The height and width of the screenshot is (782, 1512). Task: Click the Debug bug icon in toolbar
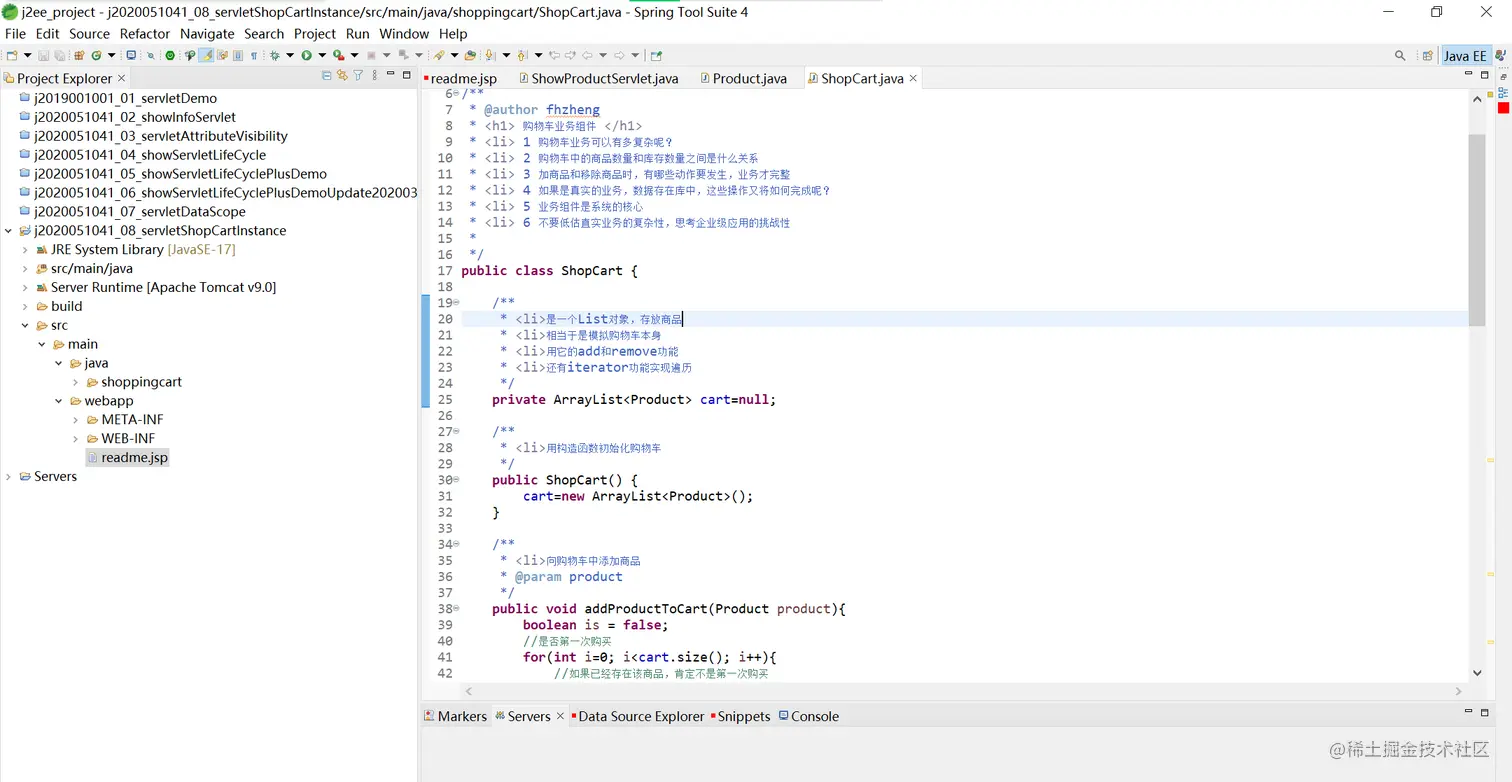pos(274,55)
